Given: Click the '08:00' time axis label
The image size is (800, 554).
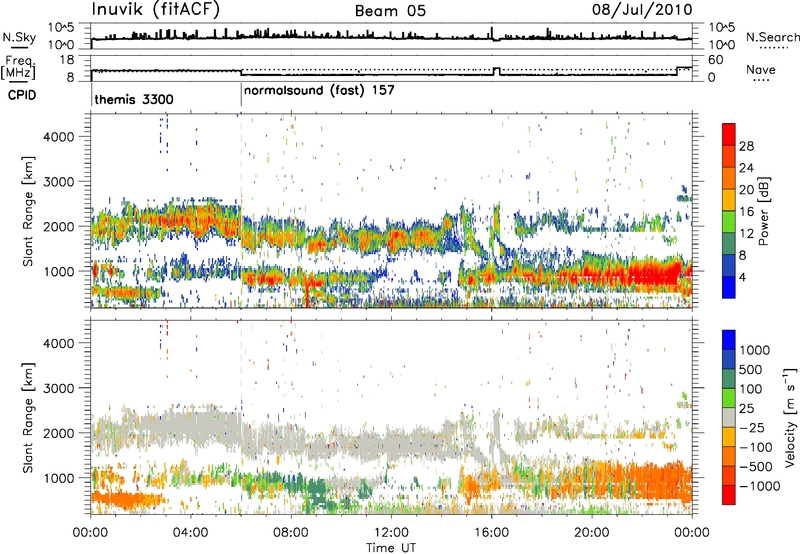Looking at the screenshot, I should (290, 533).
